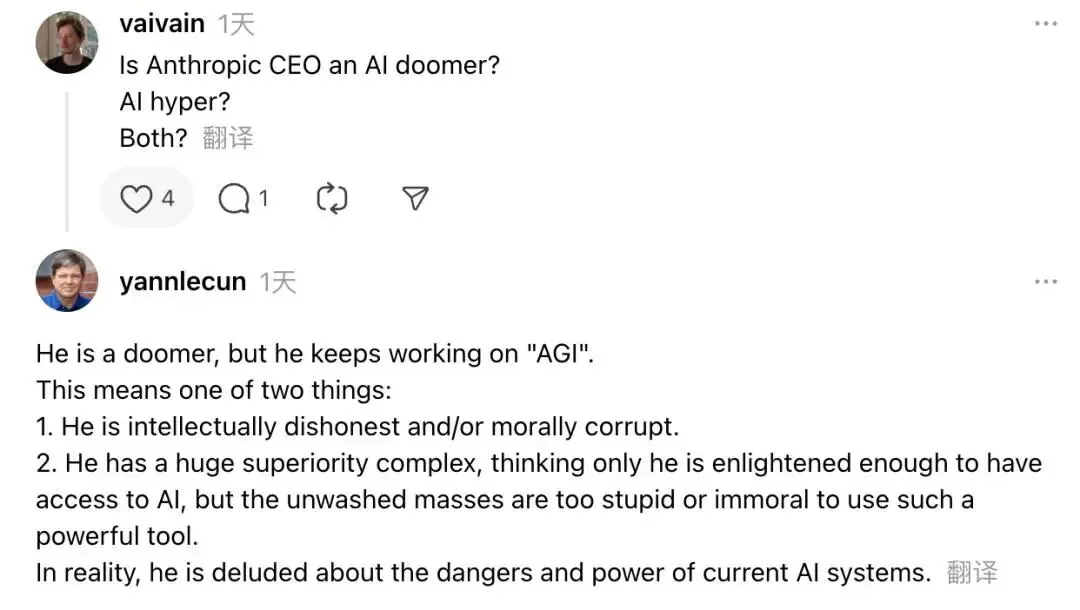Repost vaivain's post with repost icon
The width and height of the screenshot is (1080, 610).
pyautogui.click(x=332, y=198)
